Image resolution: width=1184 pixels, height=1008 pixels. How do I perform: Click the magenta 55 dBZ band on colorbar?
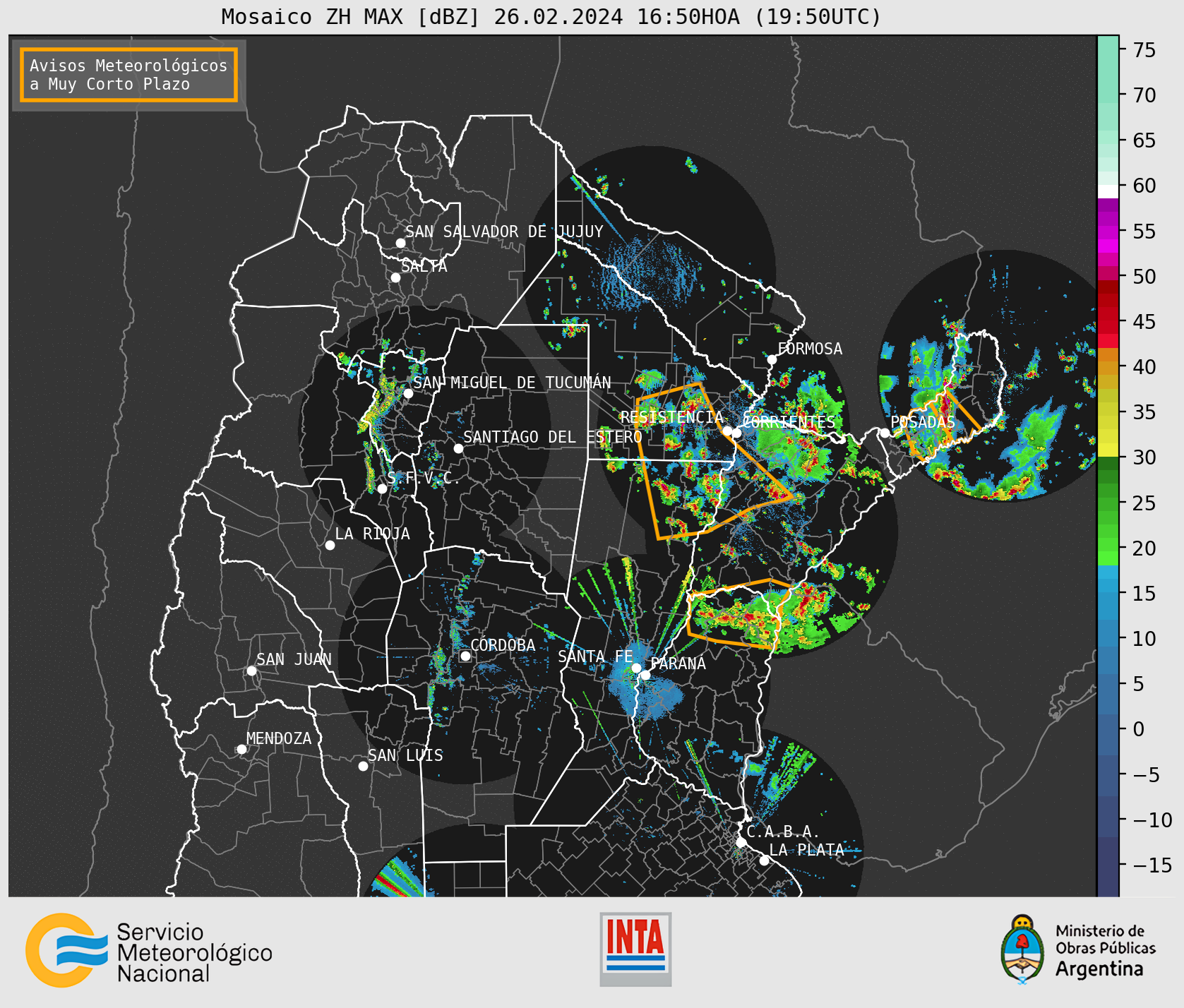pos(1108,231)
